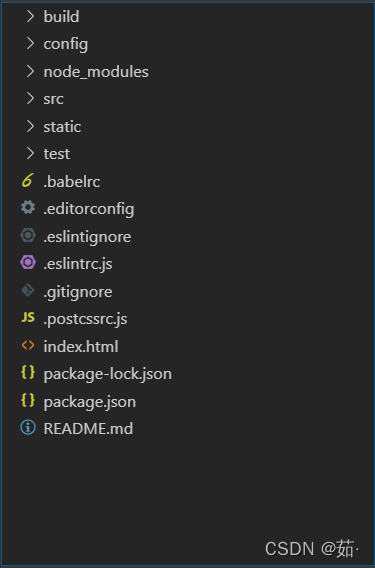Open the package.json file
This screenshot has height=568, width=375.
(90, 402)
